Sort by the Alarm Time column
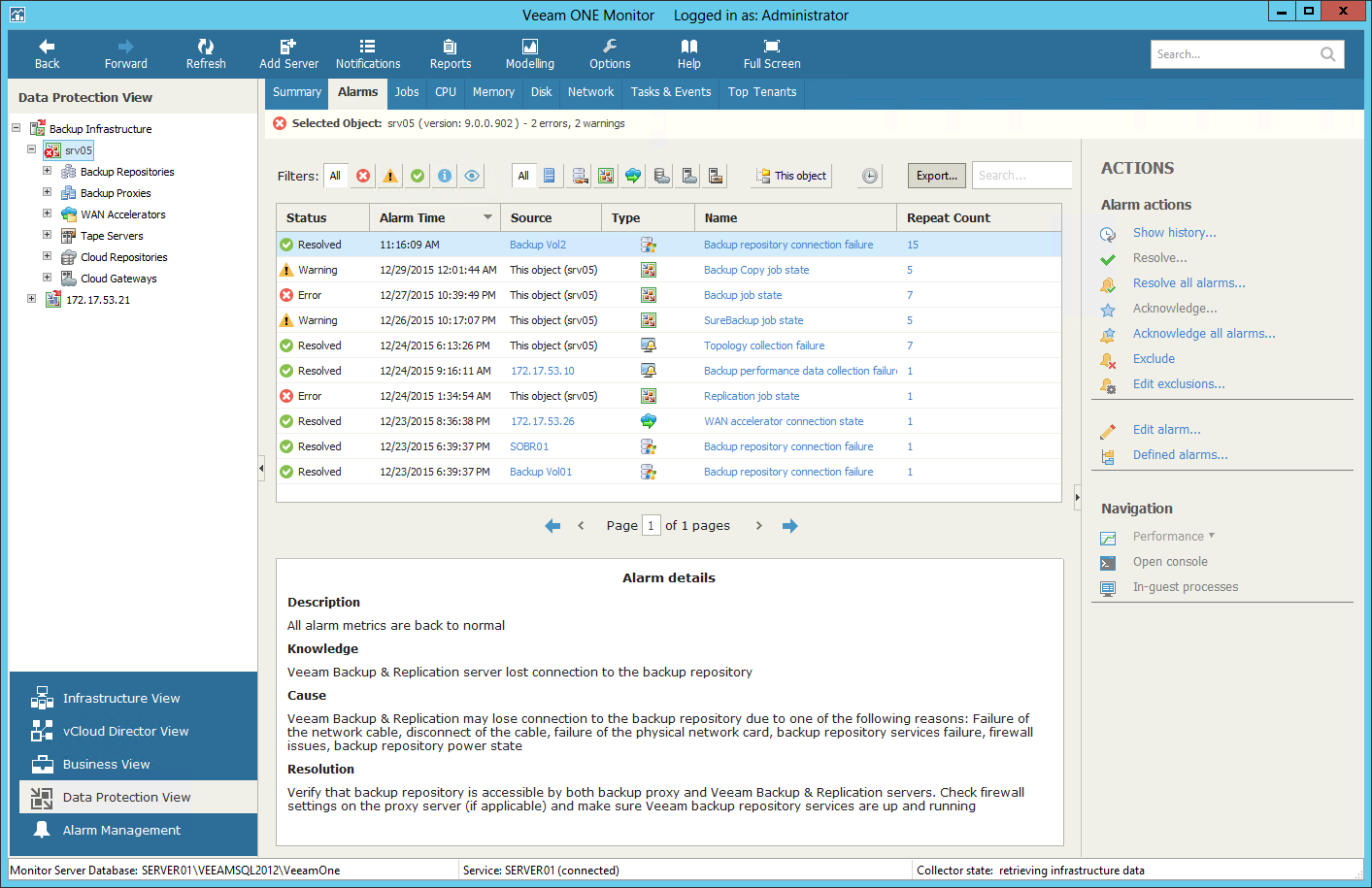The width and height of the screenshot is (1372, 888). (435, 218)
